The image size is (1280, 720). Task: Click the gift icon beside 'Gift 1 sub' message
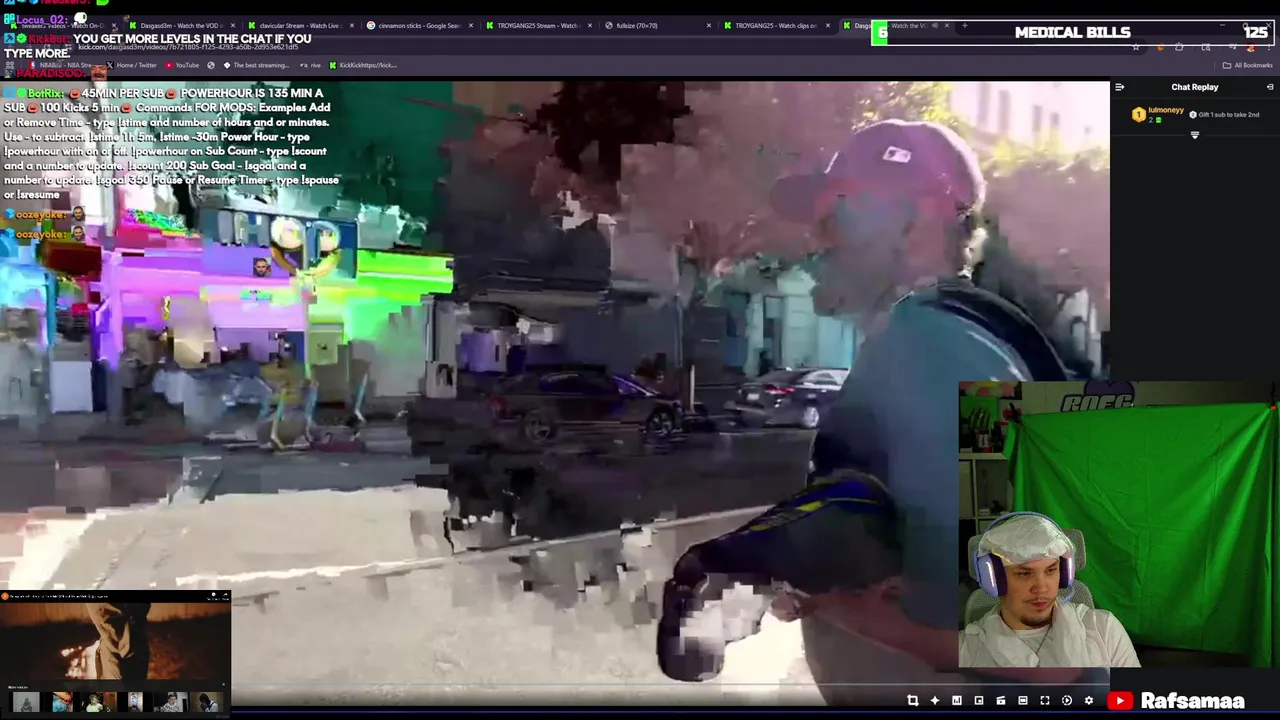point(1192,115)
